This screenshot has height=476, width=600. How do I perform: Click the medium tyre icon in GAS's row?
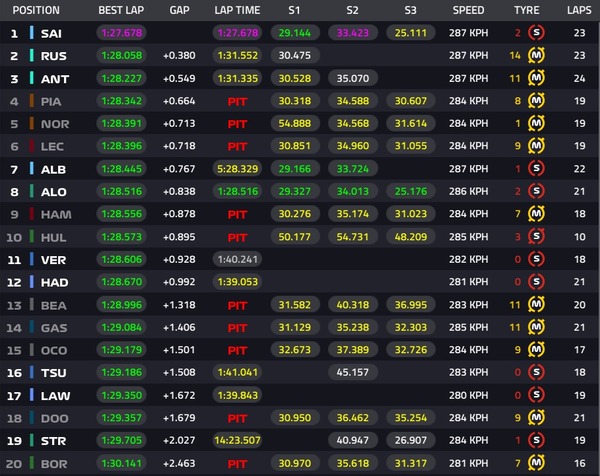point(536,327)
